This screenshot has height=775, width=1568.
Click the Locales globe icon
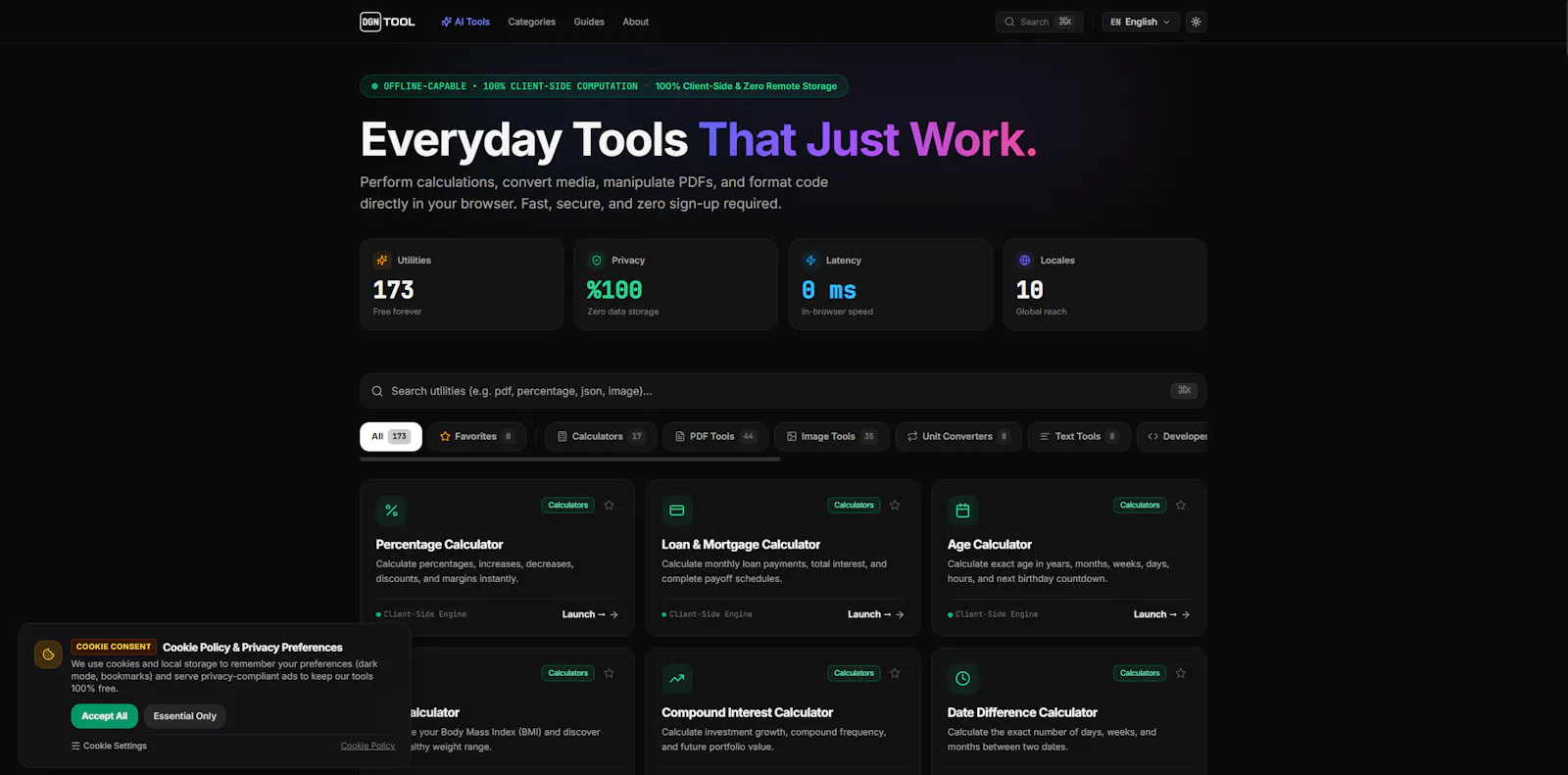click(1025, 261)
